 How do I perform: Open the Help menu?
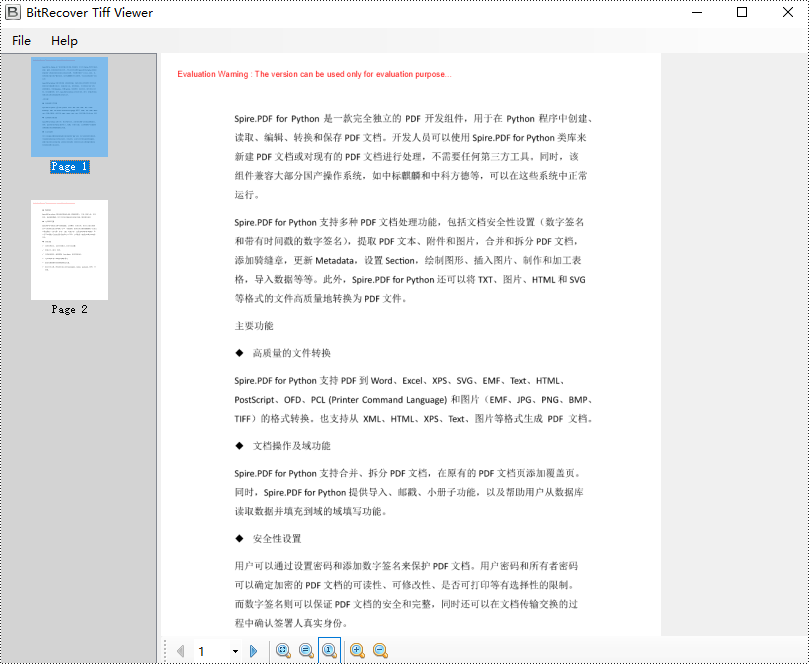[64, 41]
